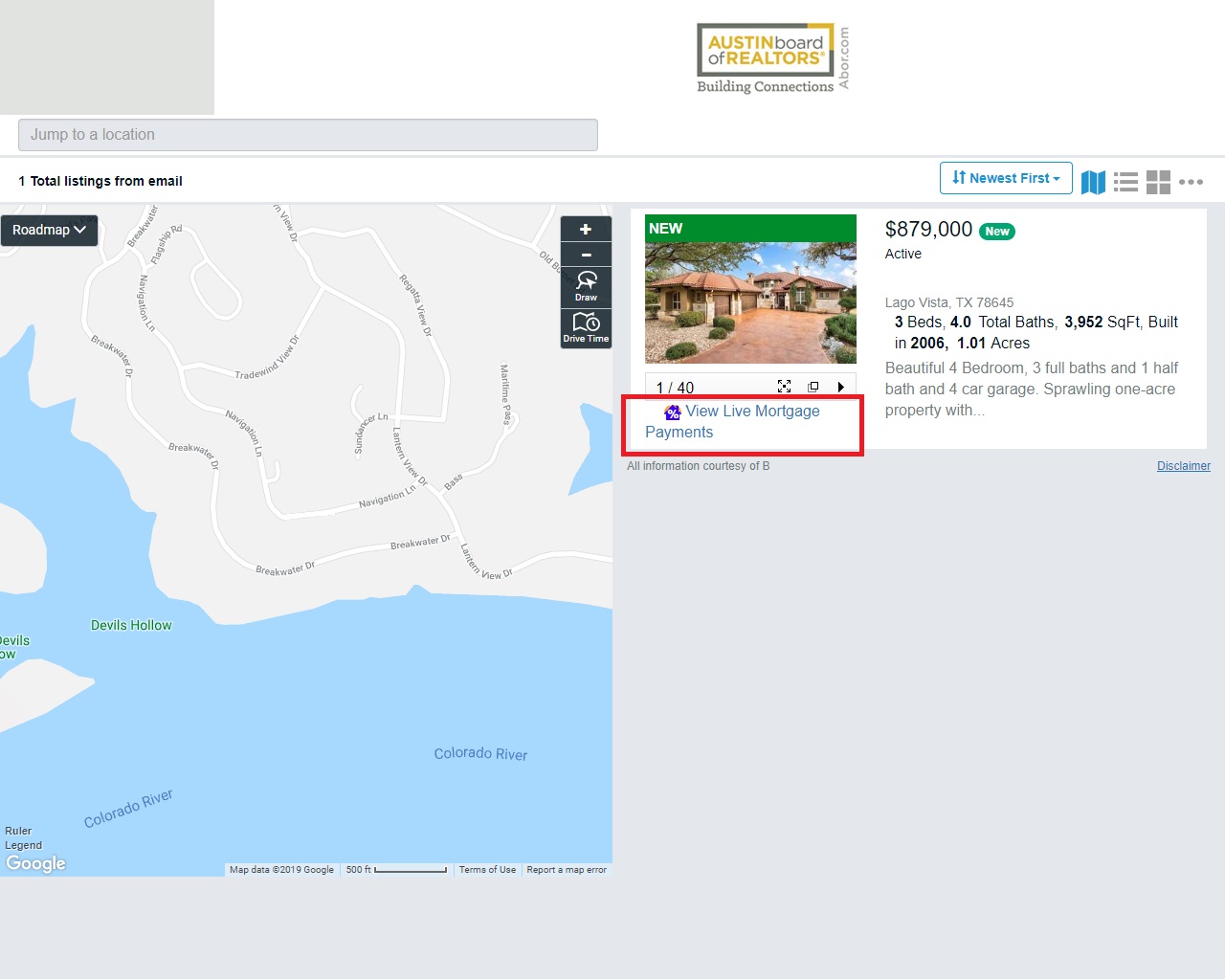Open the Disclaimer link

pos(1183,466)
